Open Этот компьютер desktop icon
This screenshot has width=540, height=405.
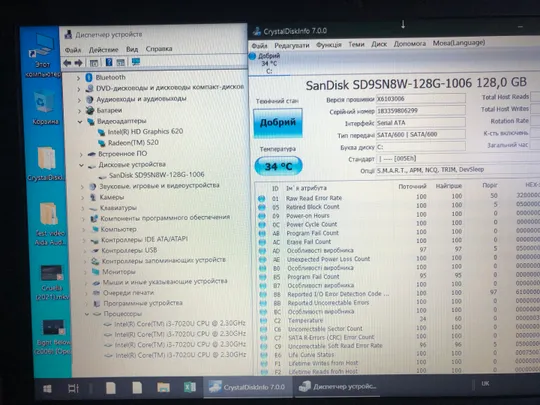click(43, 55)
